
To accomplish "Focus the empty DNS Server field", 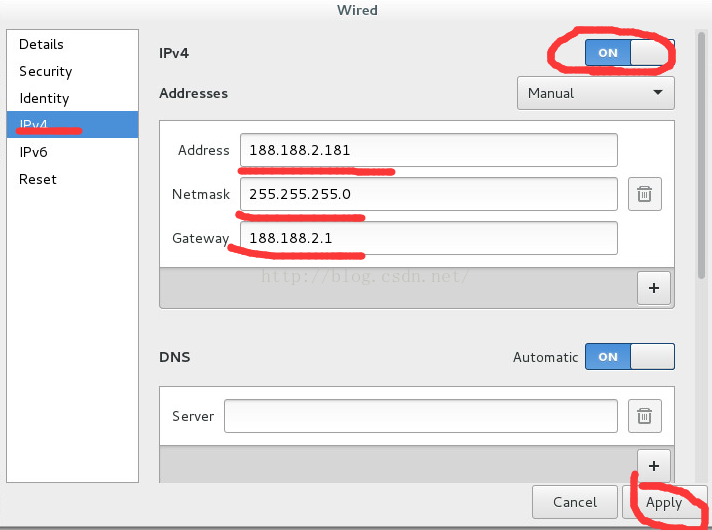I will (421, 416).
